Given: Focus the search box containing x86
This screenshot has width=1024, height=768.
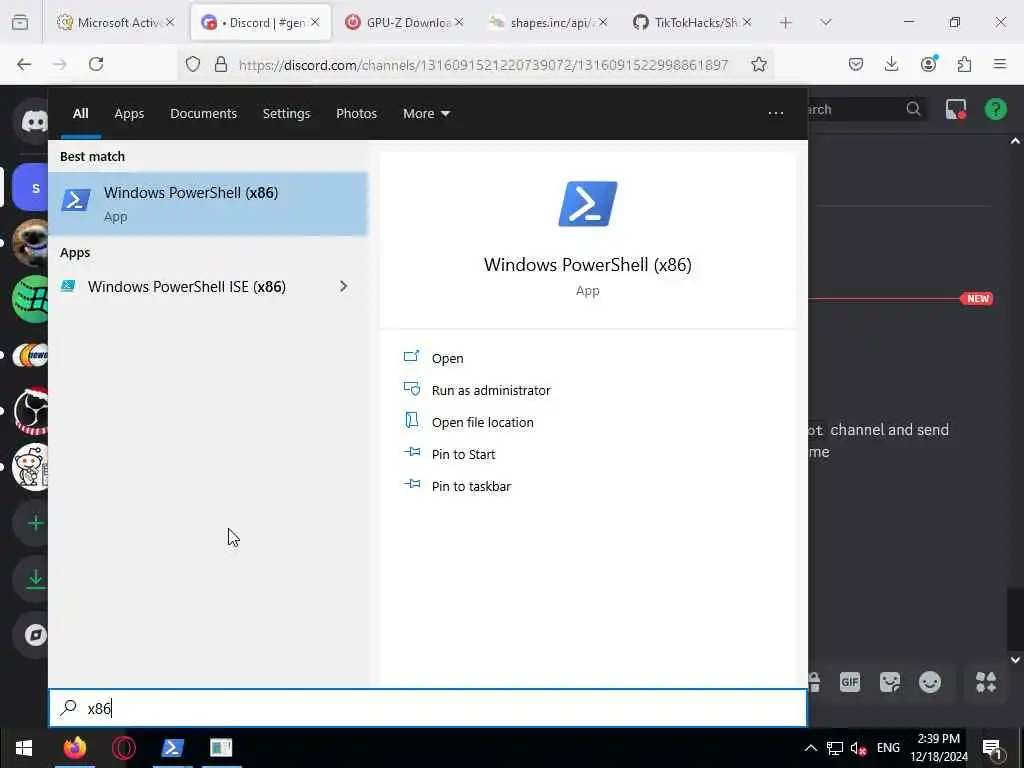Looking at the screenshot, I should 428,708.
